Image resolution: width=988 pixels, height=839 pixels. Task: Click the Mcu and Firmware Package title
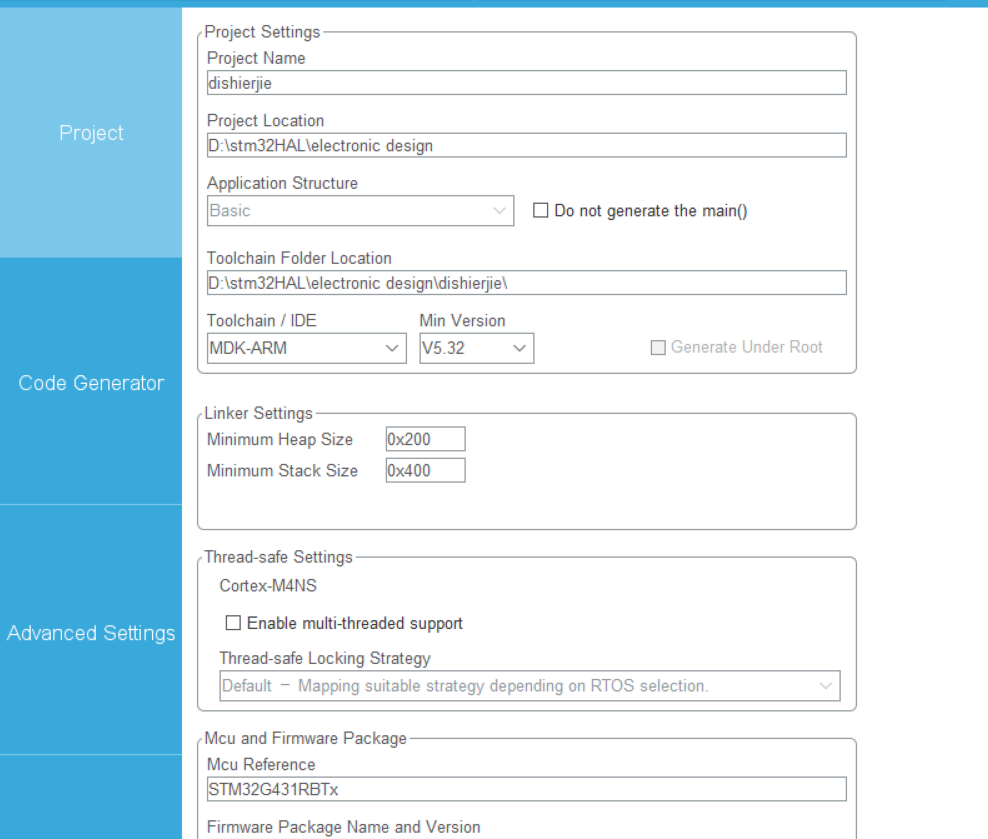coord(306,738)
